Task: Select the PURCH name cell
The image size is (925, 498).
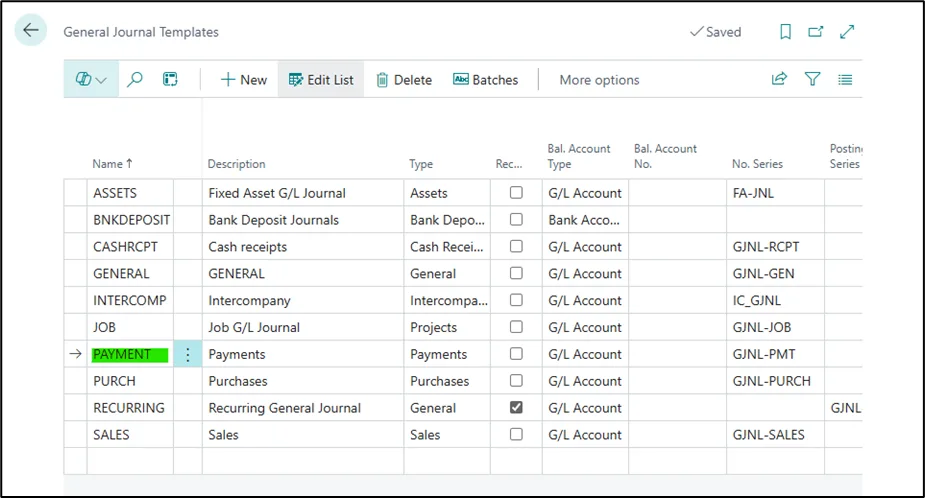Action: coord(130,381)
